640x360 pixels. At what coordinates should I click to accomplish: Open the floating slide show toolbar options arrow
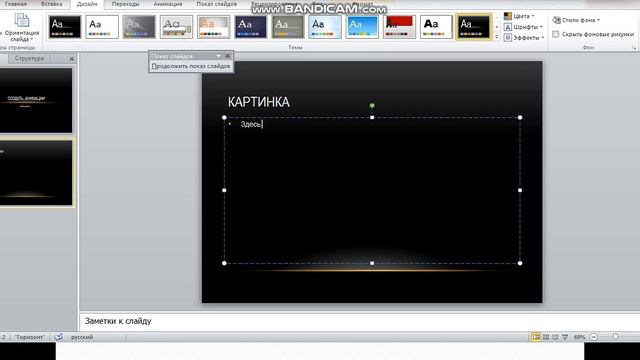pos(218,56)
